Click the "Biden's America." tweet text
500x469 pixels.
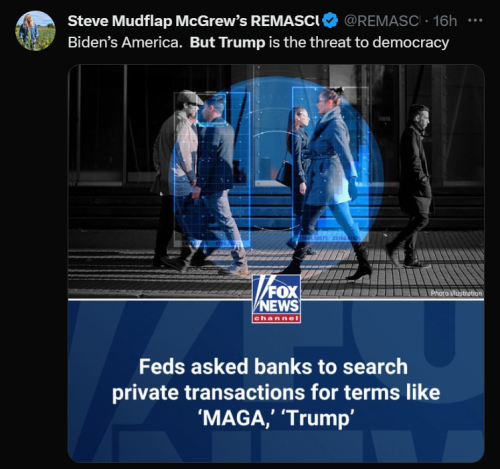click(125, 43)
